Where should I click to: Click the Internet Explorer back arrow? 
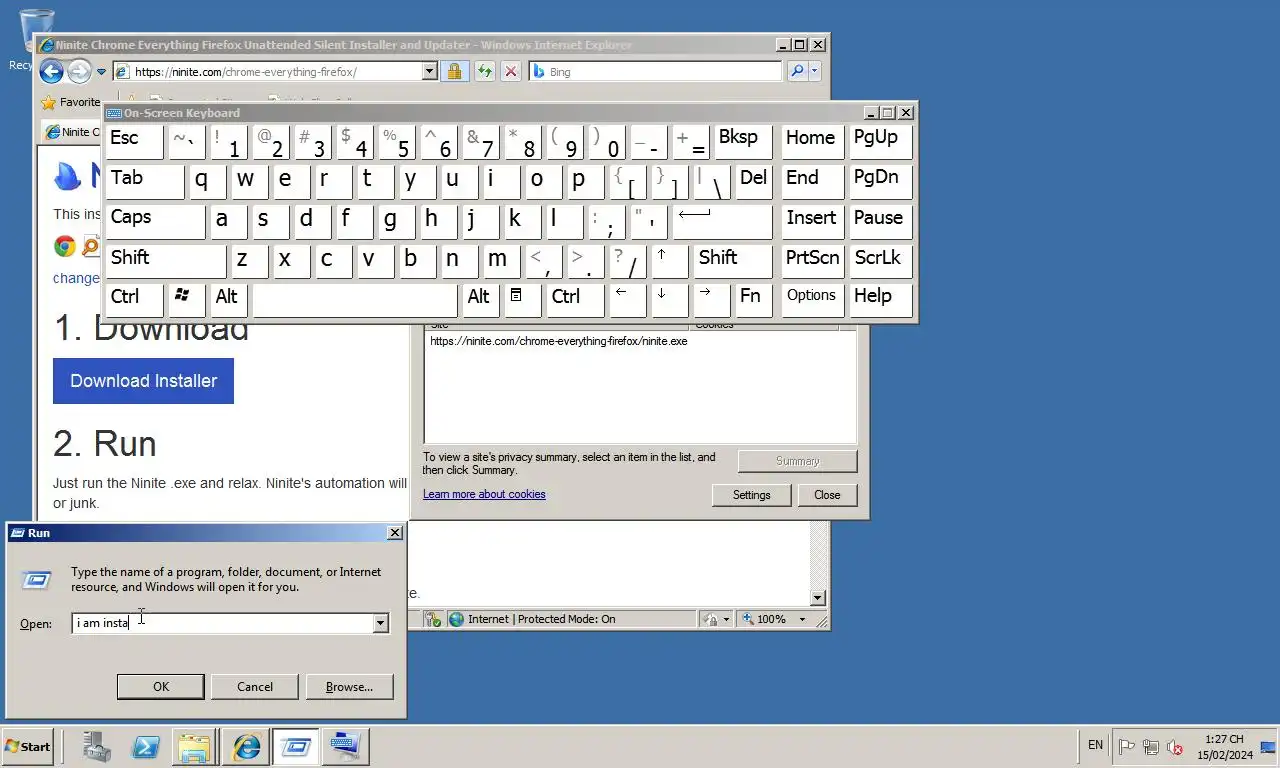51,71
